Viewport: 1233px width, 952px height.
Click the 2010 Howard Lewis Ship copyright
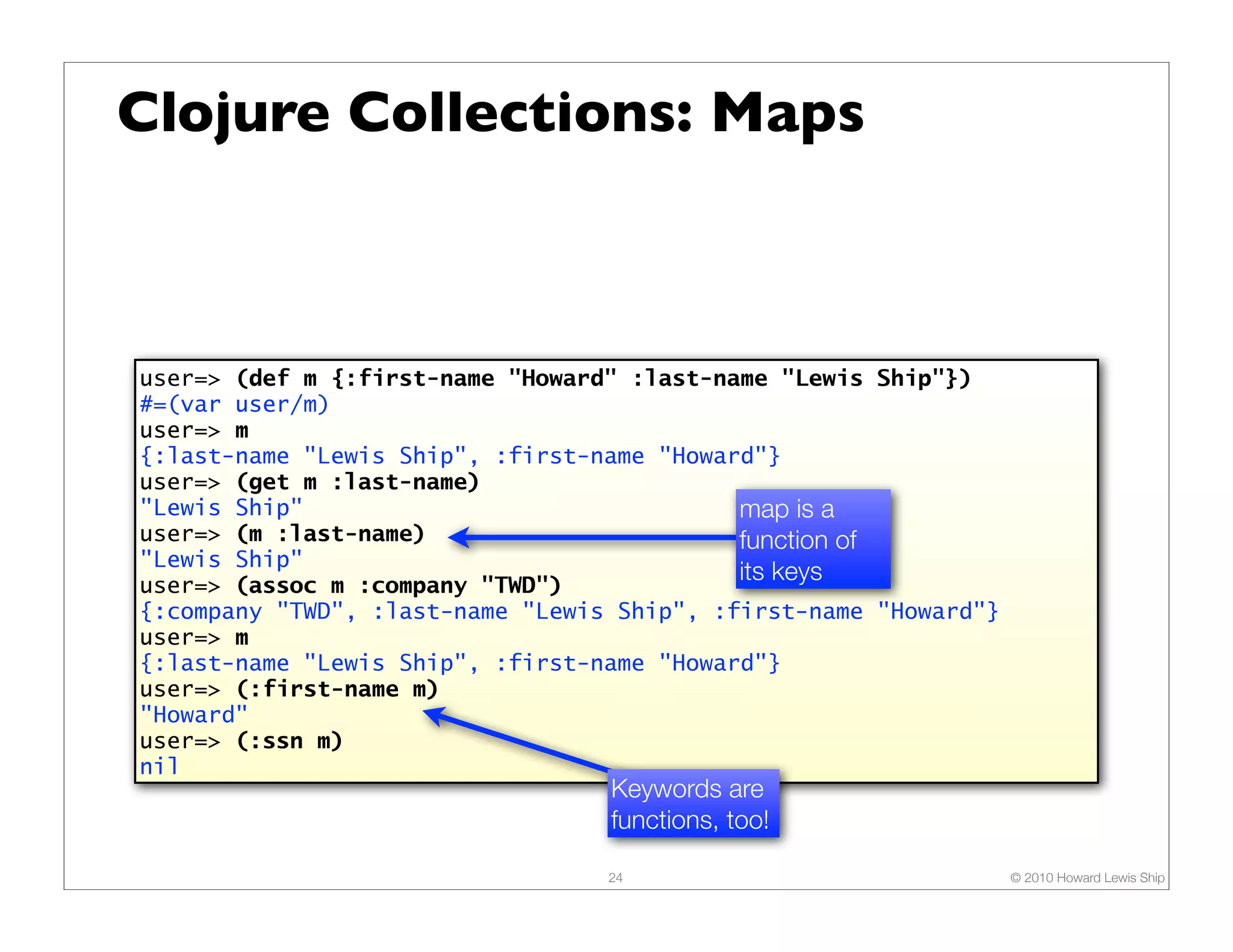coord(1087,877)
